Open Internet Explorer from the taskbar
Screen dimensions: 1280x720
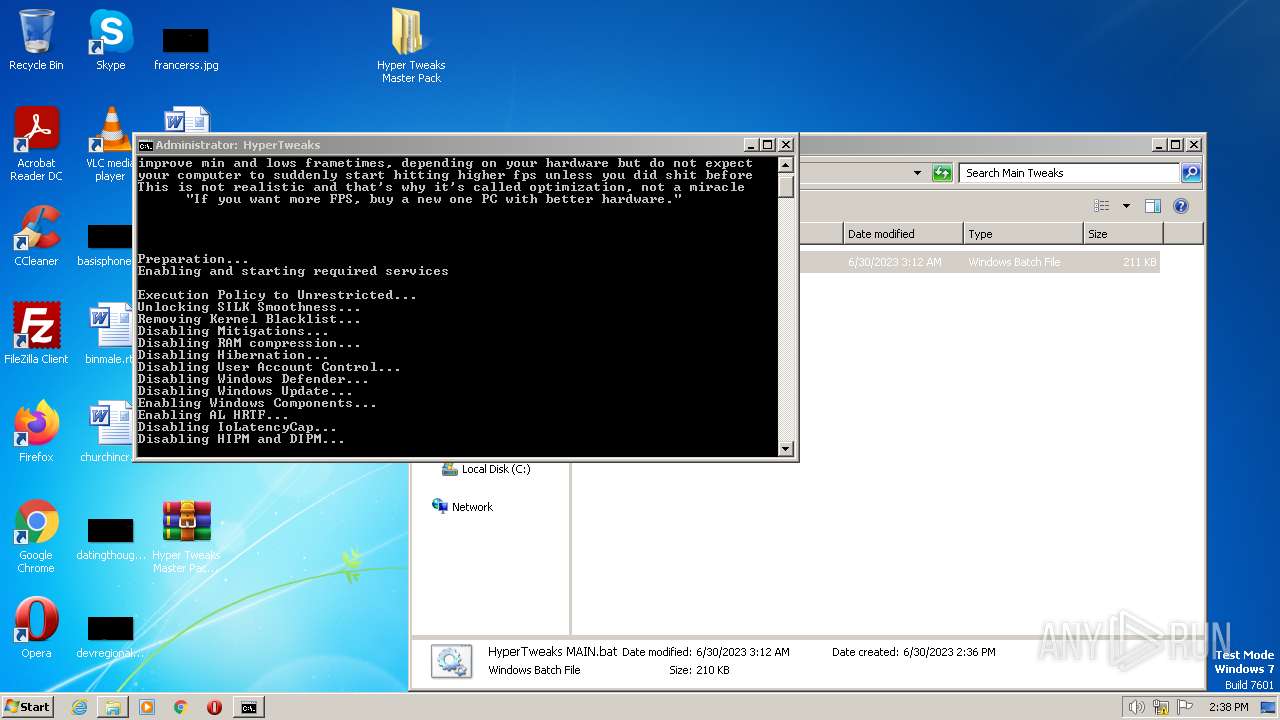[79, 707]
